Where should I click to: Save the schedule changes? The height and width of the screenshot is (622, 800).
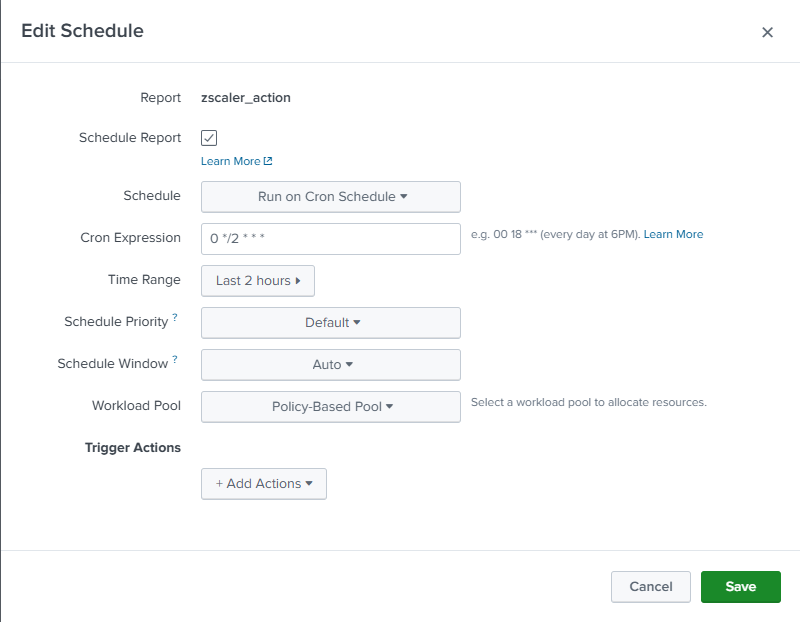click(740, 587)
